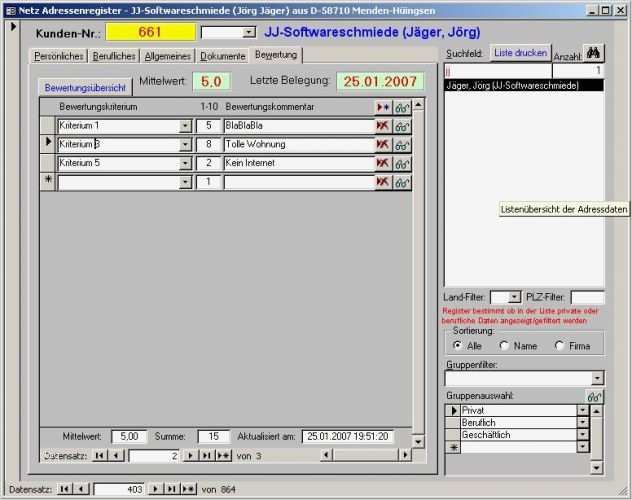The height and width of the screenshot is (500, 632).
Task: View details of the Tolle Wohnung row with glasses icon
Action: pyautogui.click(x=402, y=145)
